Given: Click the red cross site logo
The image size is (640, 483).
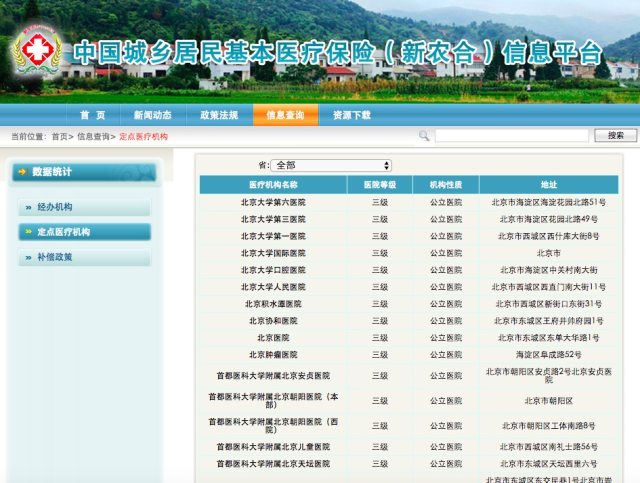Looking at the screenshot, I should (37, 51).
